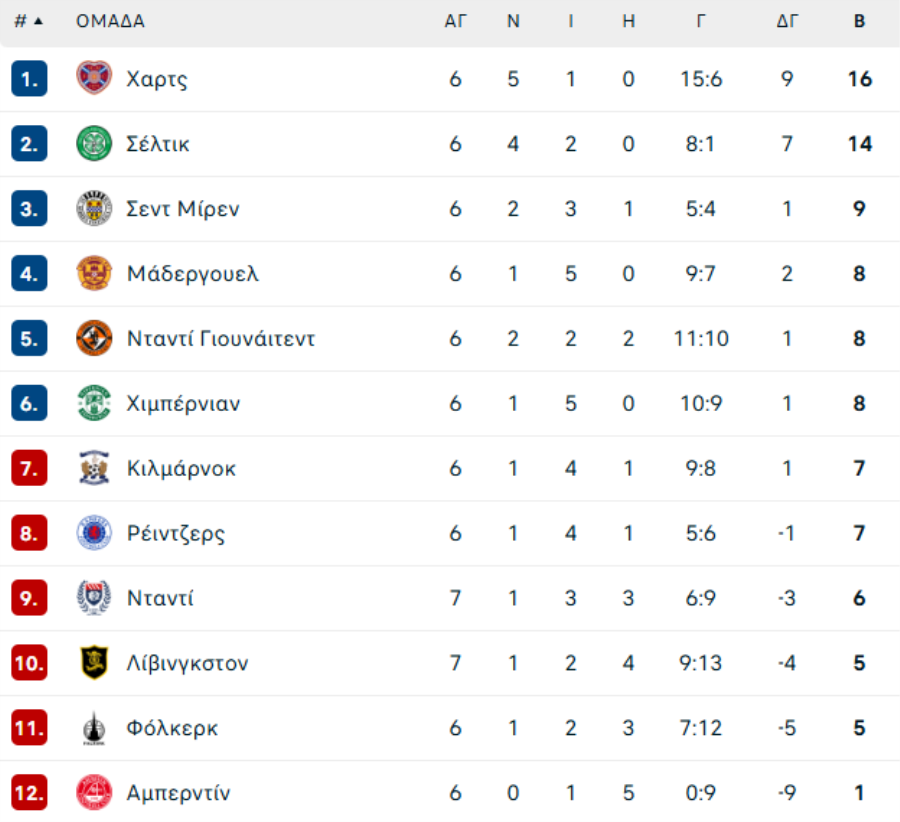900x822 pixels.
Task: Click the Rangers (Ρέιντζερς) club crest
Action: point(94,533)
